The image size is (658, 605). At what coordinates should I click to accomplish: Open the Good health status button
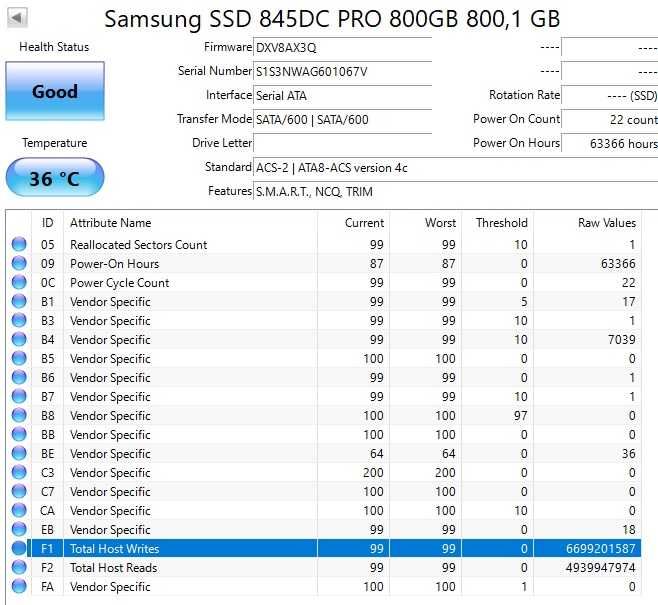point(55,91)
